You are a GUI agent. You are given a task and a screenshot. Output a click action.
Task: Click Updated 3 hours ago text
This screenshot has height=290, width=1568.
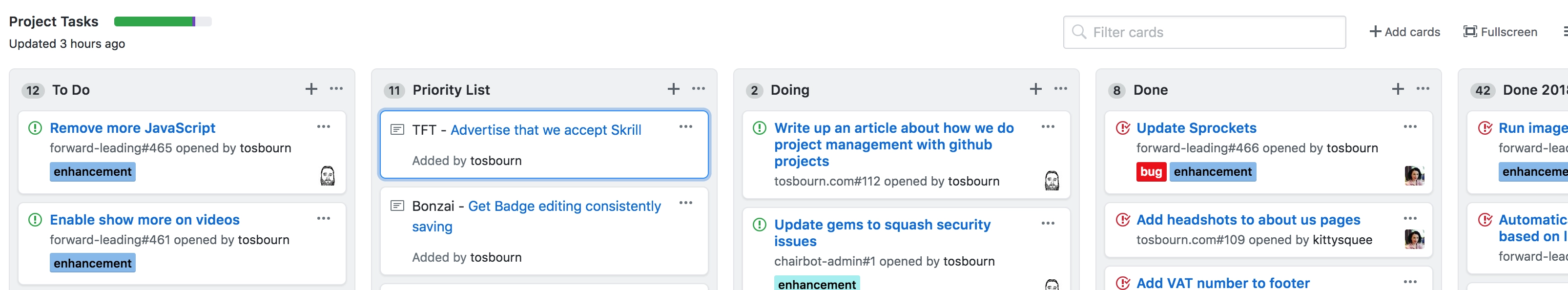[x=67, y=44]
